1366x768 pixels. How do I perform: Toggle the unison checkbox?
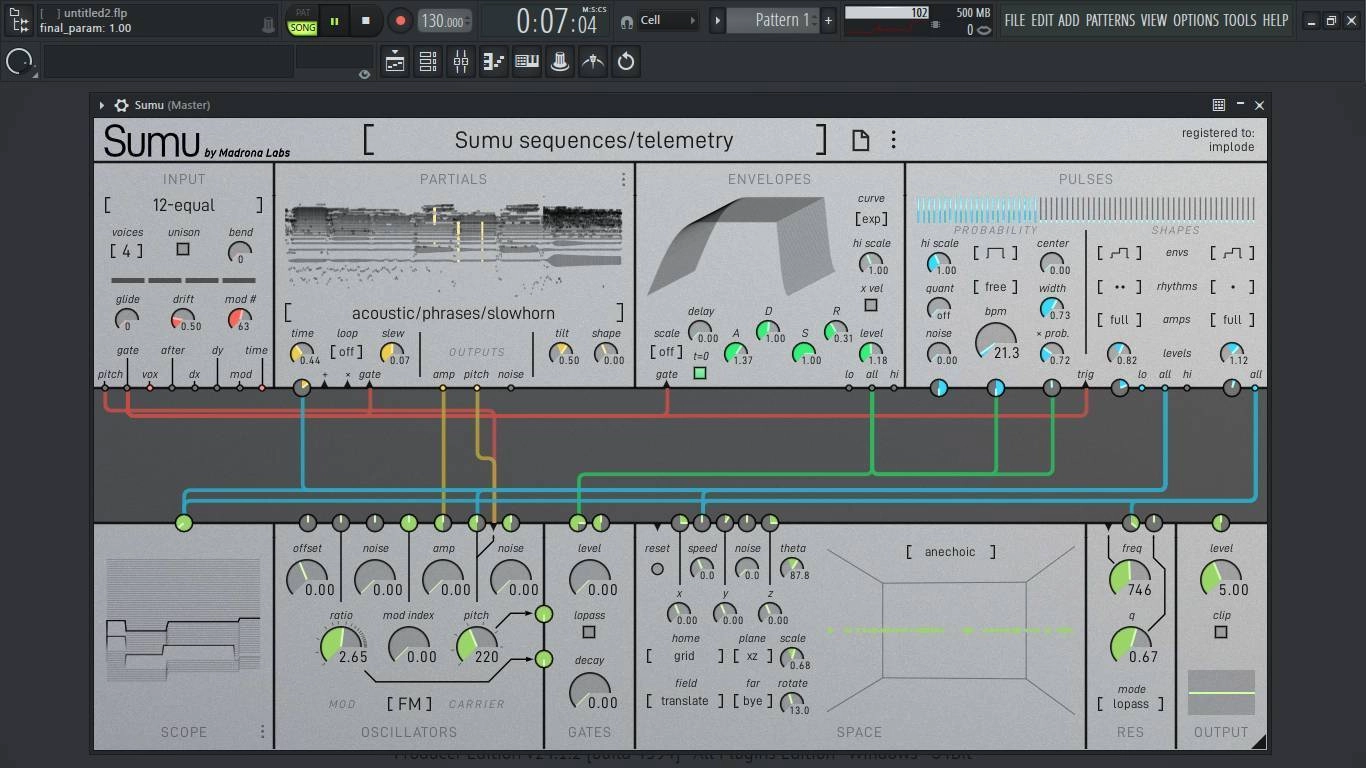[x=183, y=249]
